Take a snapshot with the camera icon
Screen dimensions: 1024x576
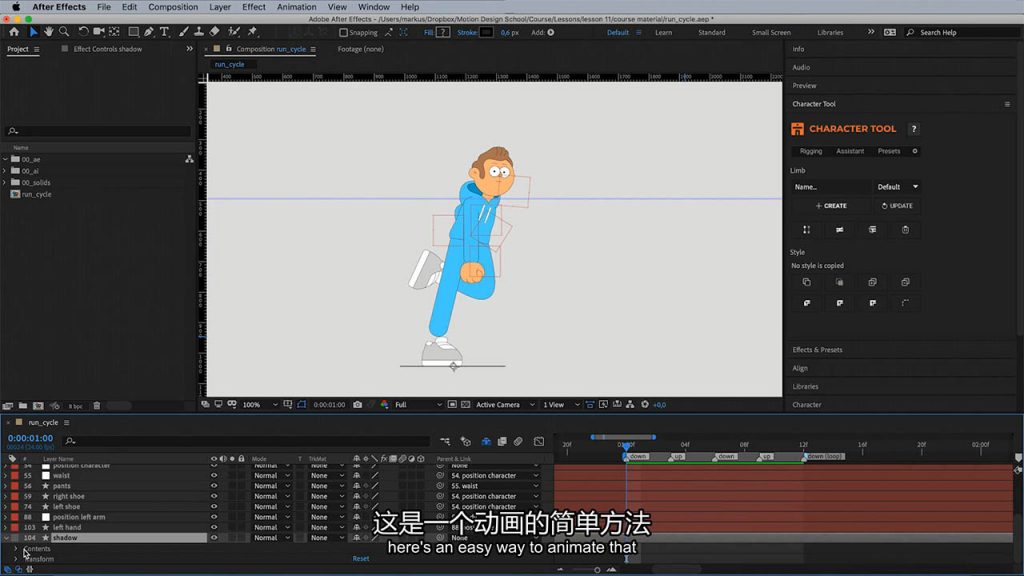[x=357, y=405]
